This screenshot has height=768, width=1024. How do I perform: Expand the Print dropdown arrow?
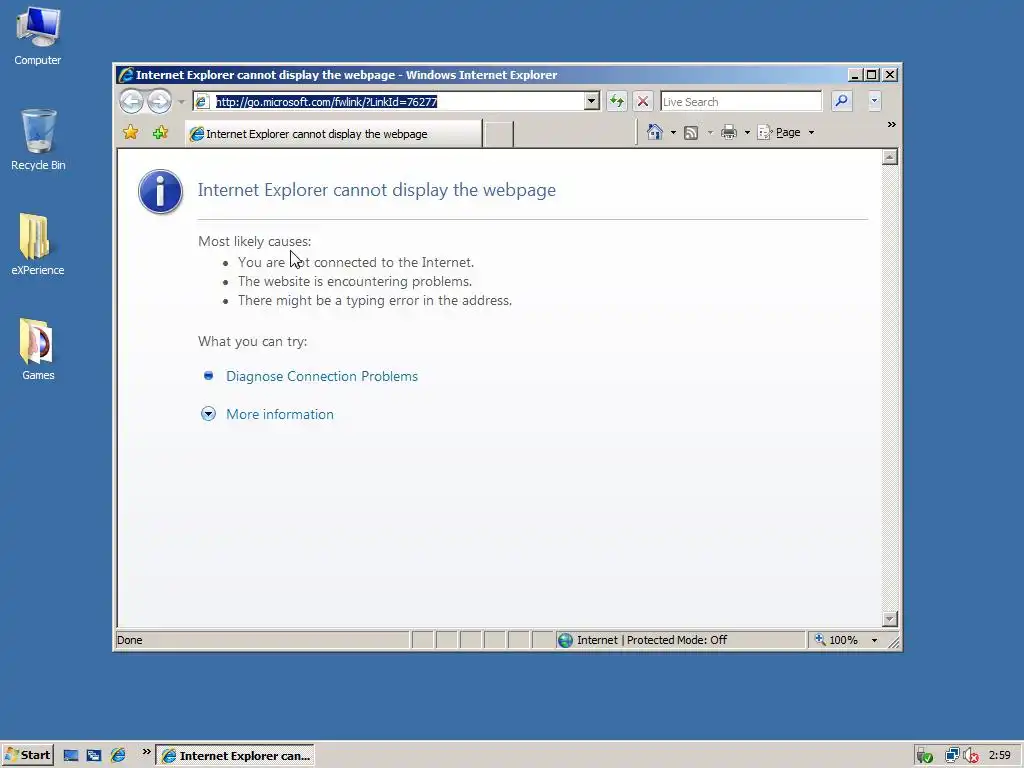(747, 133)
